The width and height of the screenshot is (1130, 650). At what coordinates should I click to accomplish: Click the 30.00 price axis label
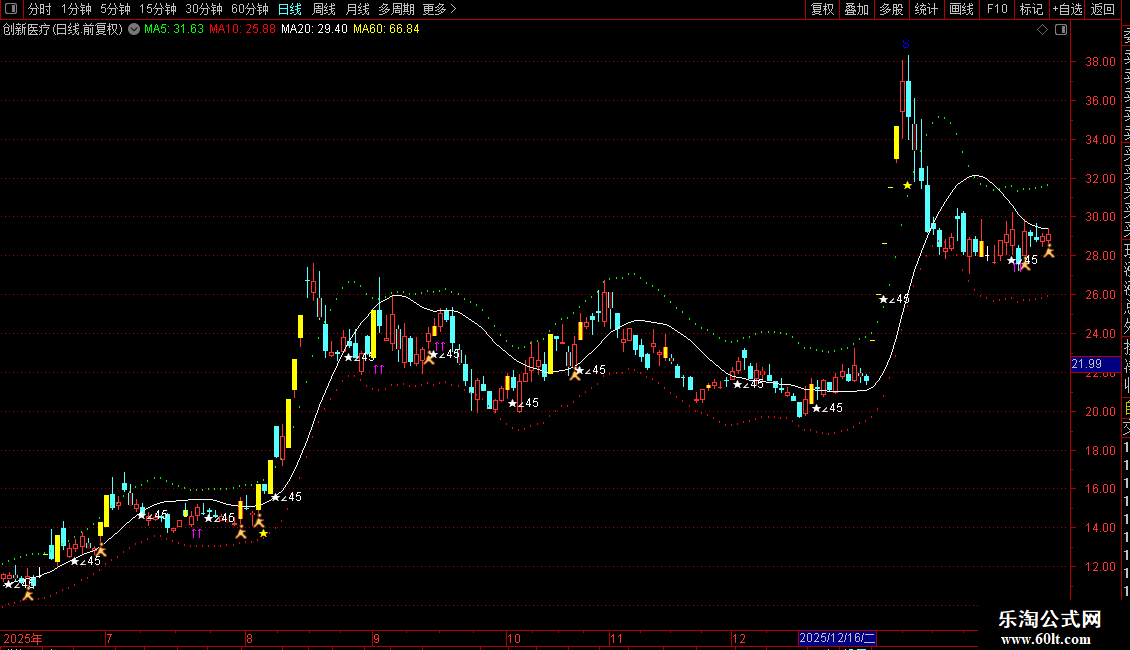(1100, 217)
